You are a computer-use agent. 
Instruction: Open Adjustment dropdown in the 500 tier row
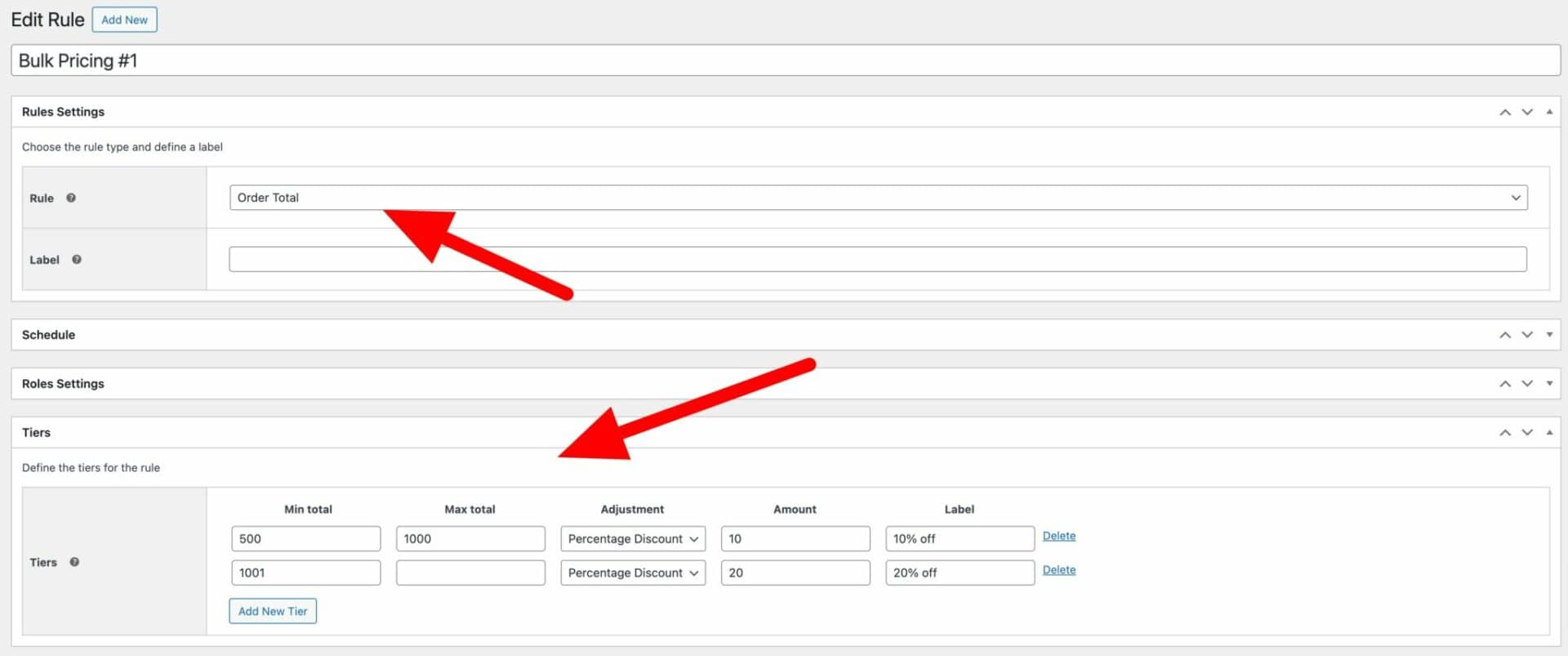click(x=633, y=539)
